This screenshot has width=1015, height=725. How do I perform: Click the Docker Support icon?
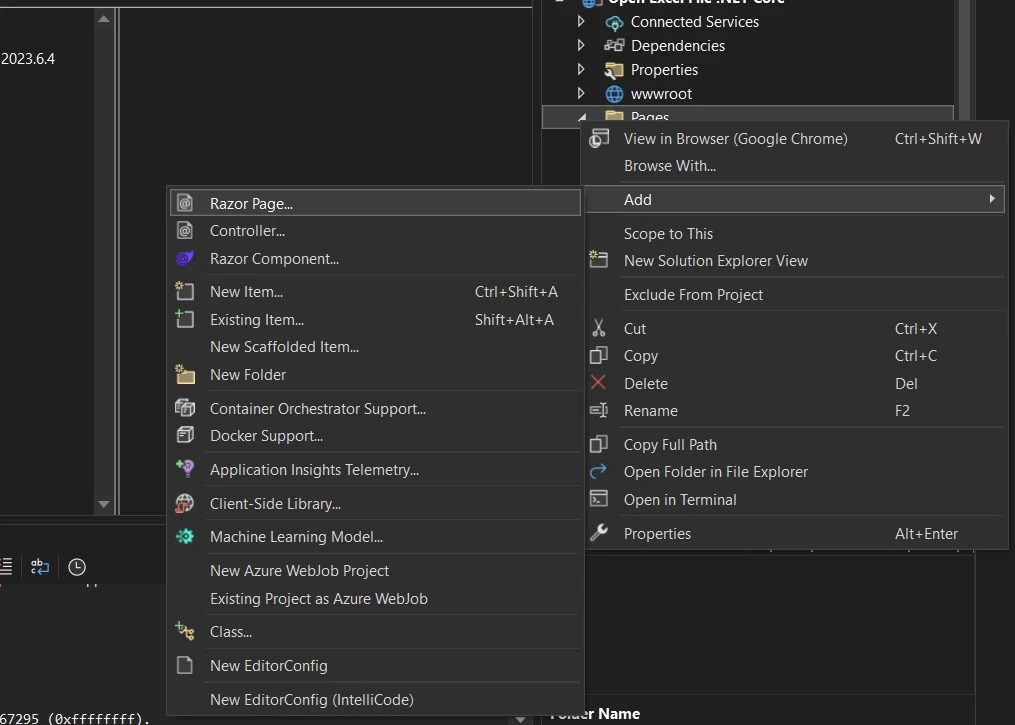click(185, 436)
